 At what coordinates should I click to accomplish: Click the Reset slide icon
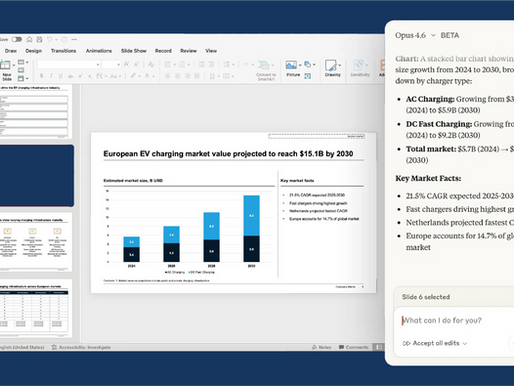(21, 70)
